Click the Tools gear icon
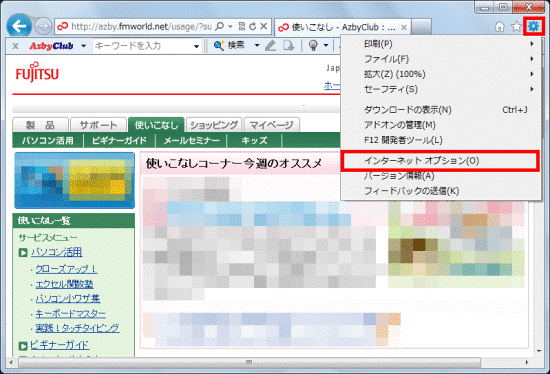550x374 pixels. (534, 26)
